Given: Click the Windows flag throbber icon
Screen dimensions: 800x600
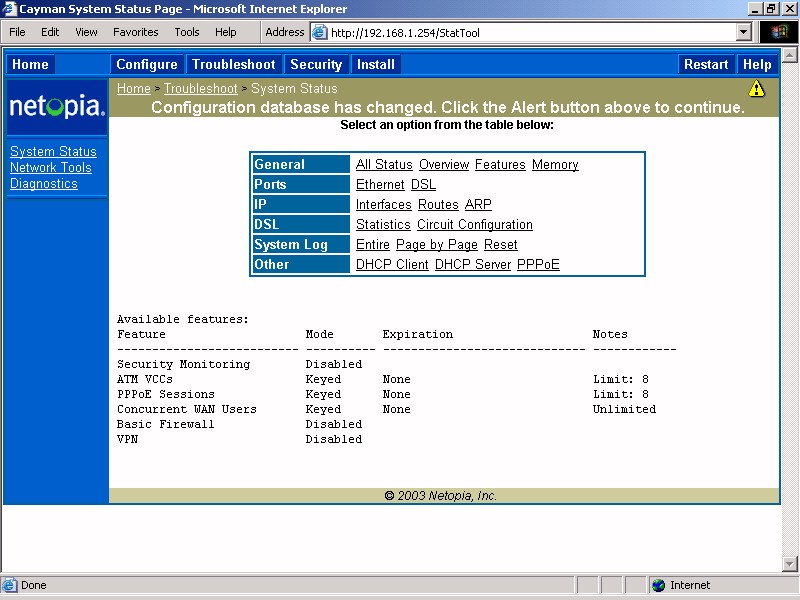Looking at the screenshot, I should tap(779, 32).
